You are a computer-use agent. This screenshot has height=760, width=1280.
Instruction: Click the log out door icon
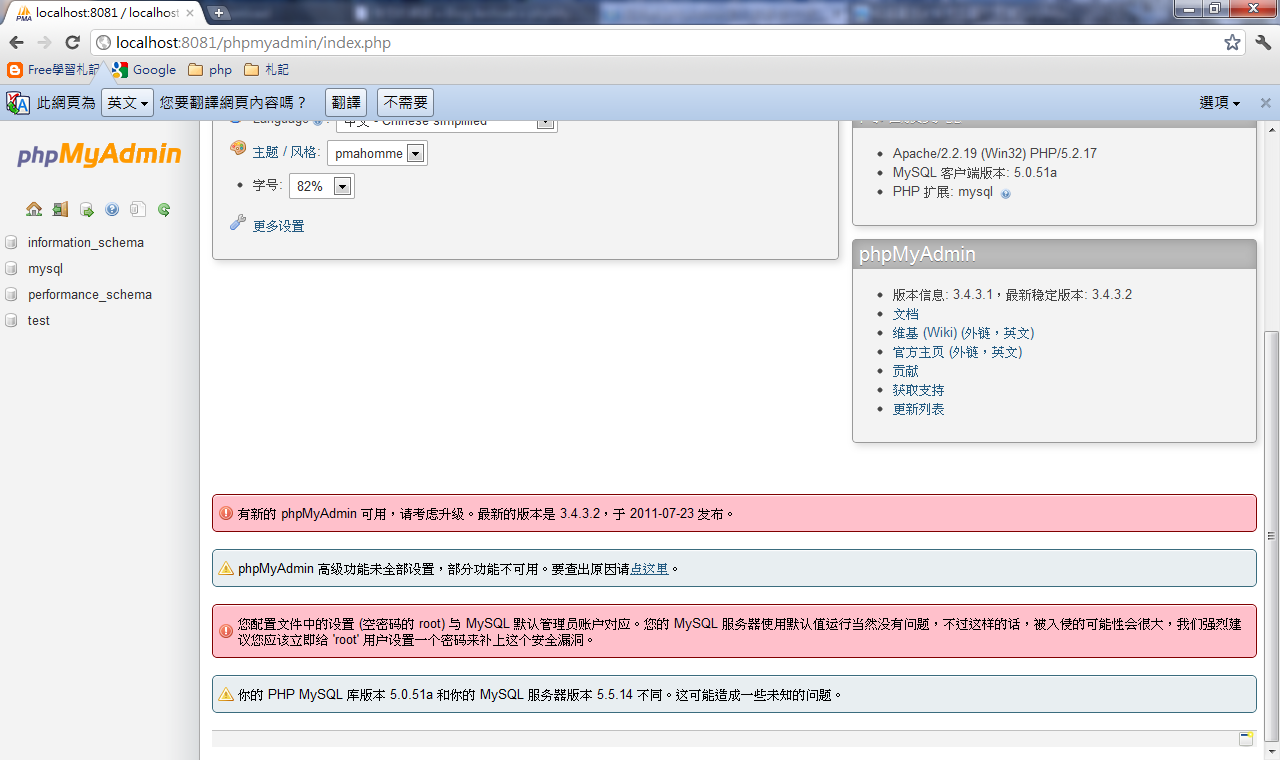(x=60, y=209)
